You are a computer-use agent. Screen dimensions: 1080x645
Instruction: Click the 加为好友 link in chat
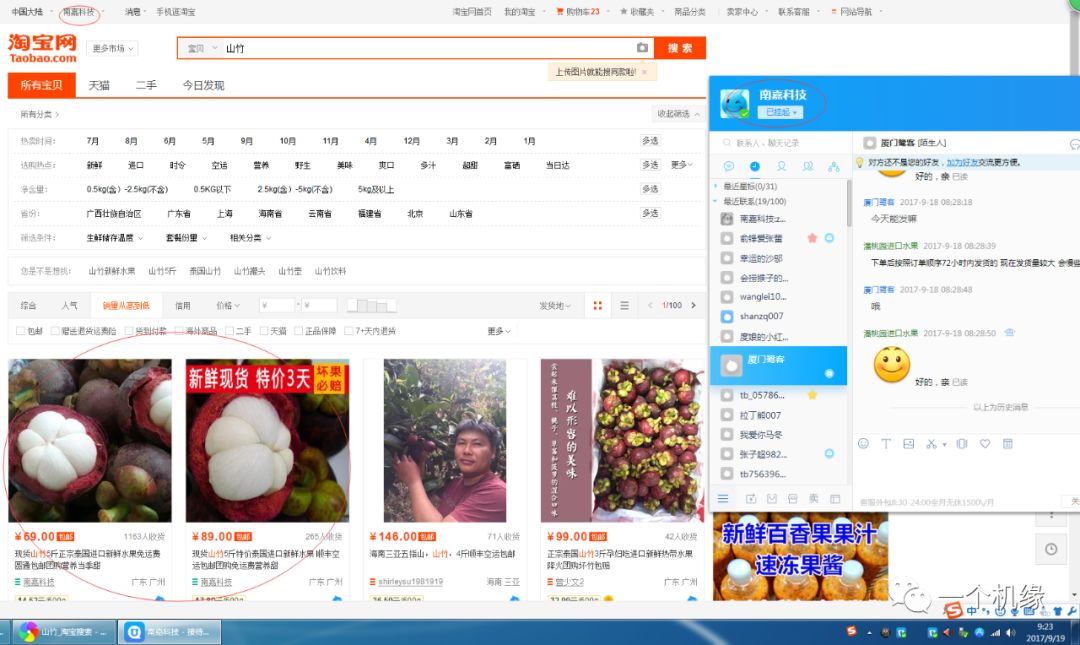pos(962,163)
